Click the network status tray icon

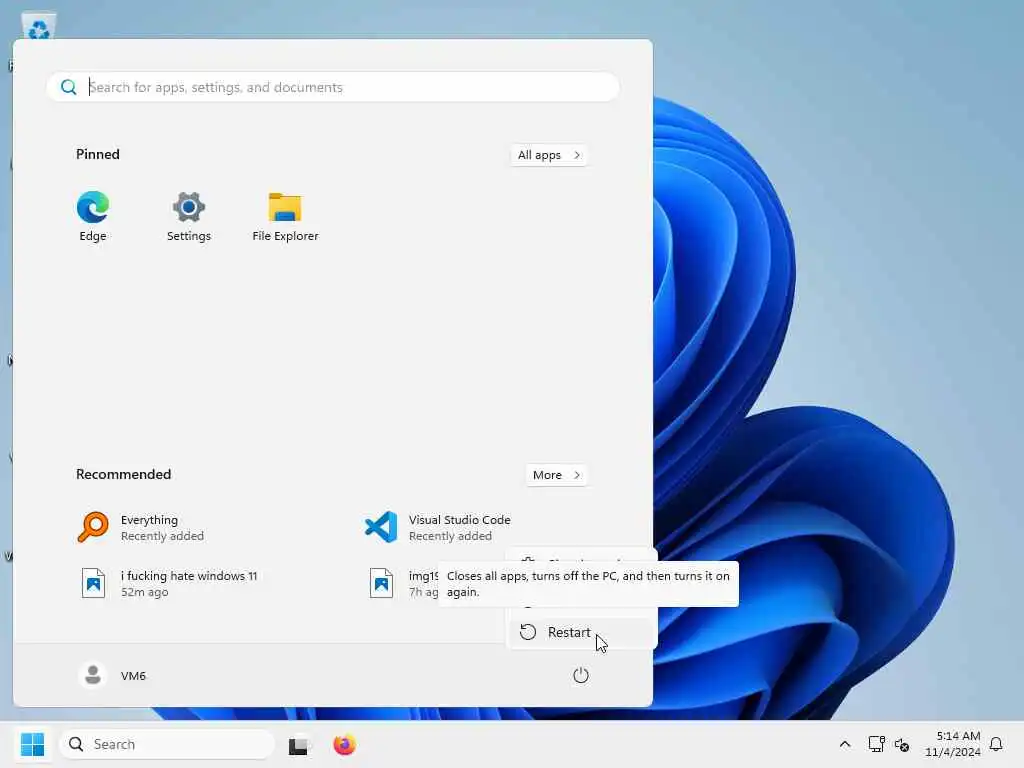[x=876, y=744]
